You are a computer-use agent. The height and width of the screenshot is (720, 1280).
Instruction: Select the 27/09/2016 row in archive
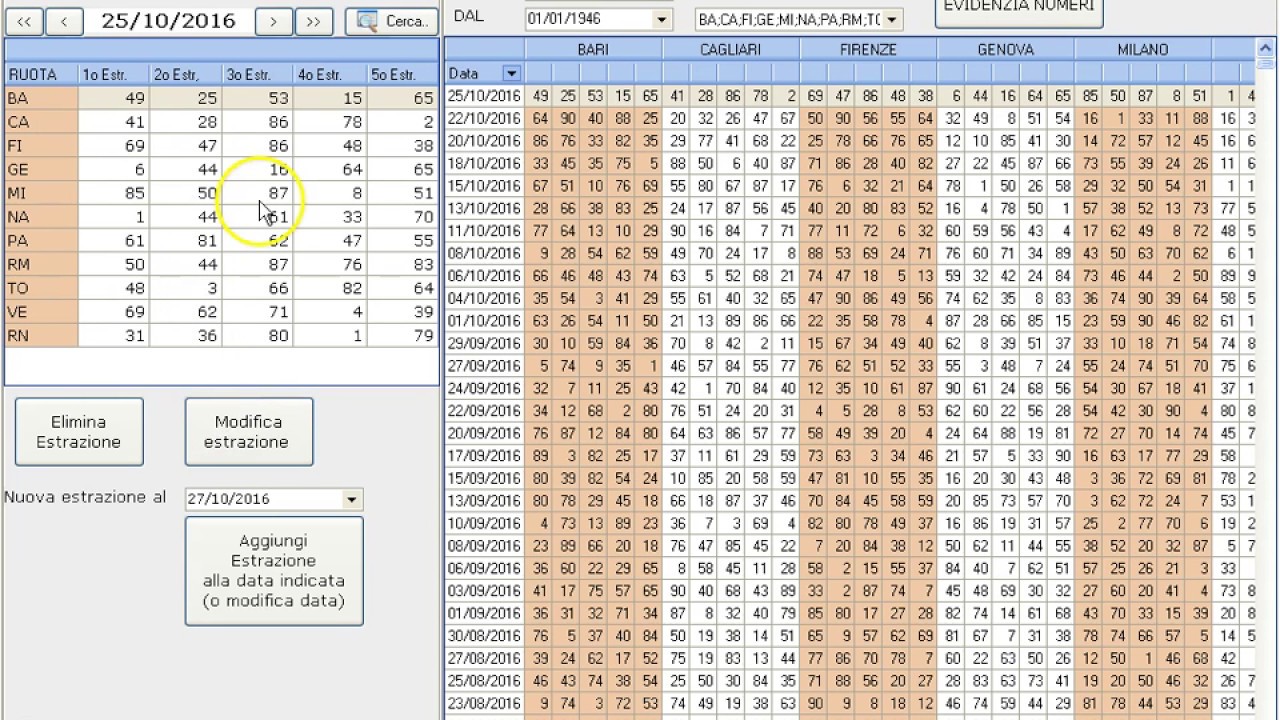point(850,366)
